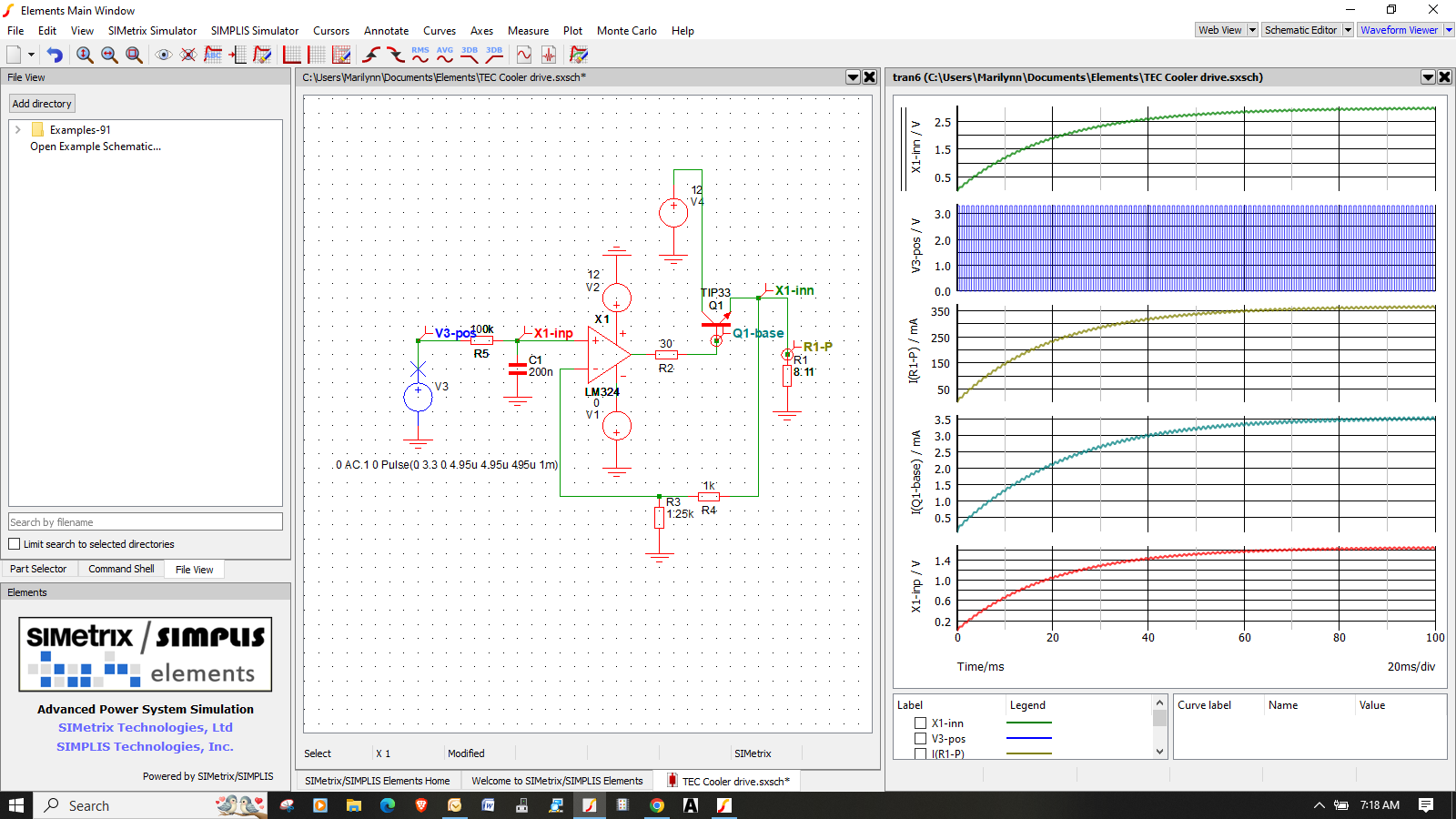
Task: Click the new axis icon
Action: (292, 55)
